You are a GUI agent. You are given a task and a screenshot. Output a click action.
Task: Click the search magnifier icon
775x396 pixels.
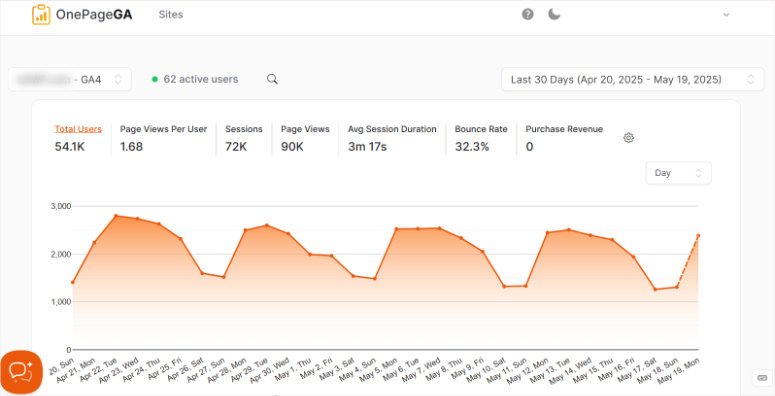[272, 79]
